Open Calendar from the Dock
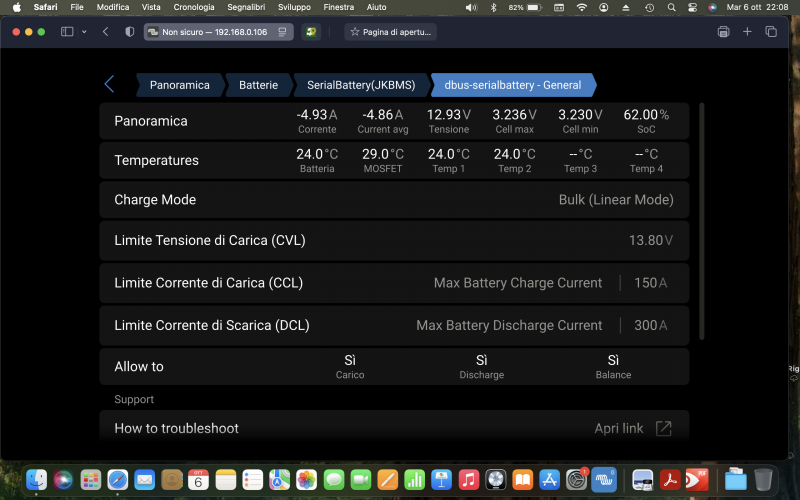 click(x=198, y=480)
